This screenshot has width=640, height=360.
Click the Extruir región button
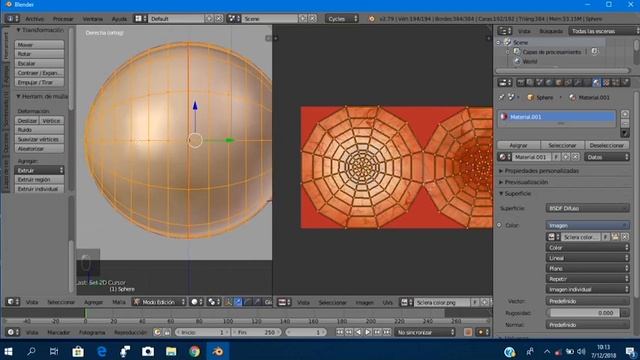[39, 180]
